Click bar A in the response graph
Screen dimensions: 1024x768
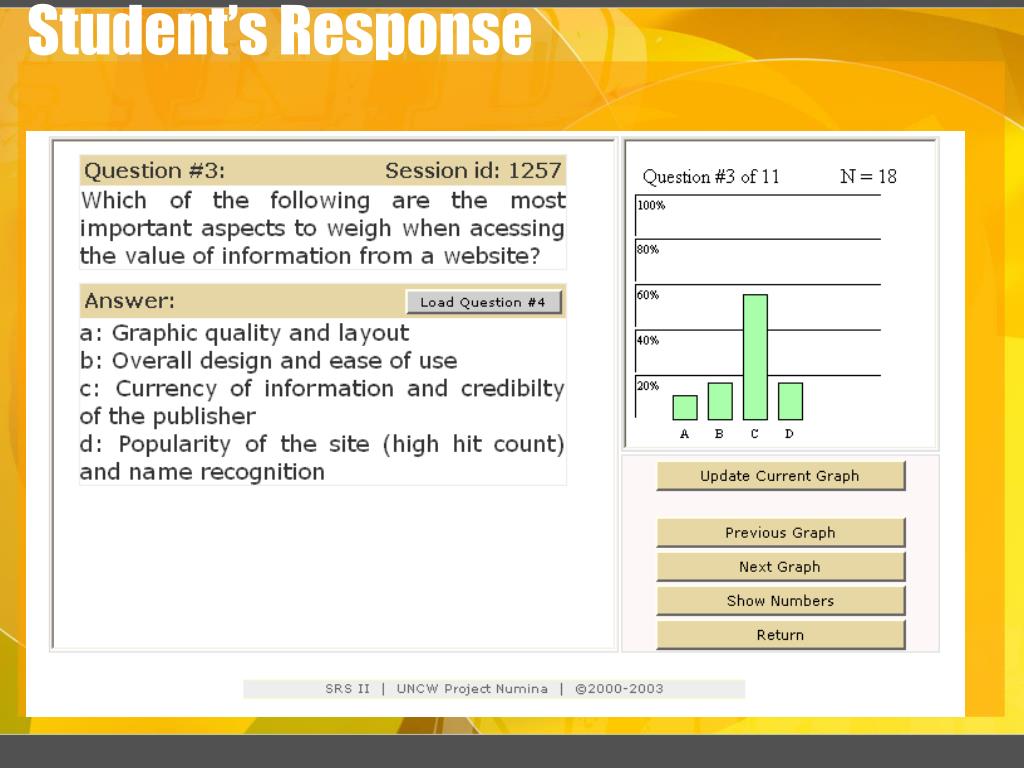click(684, 408)
